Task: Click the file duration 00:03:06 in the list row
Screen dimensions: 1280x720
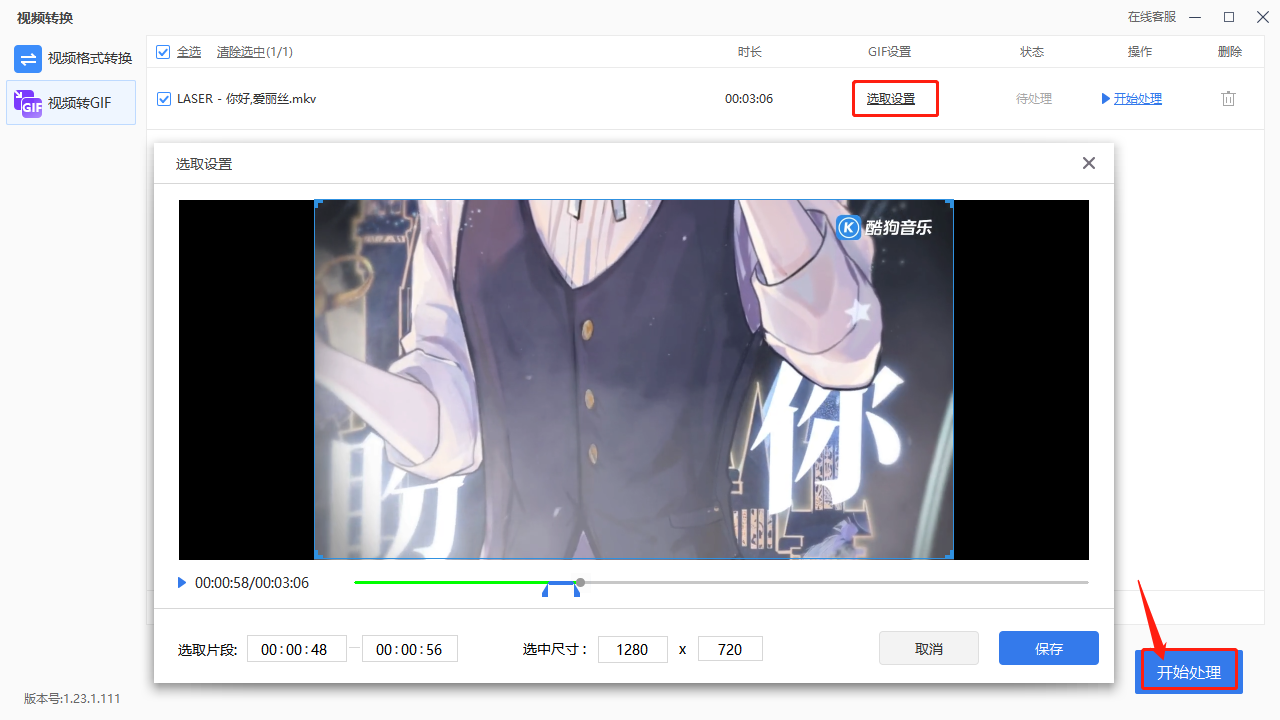Action: (x=749, y=99)
